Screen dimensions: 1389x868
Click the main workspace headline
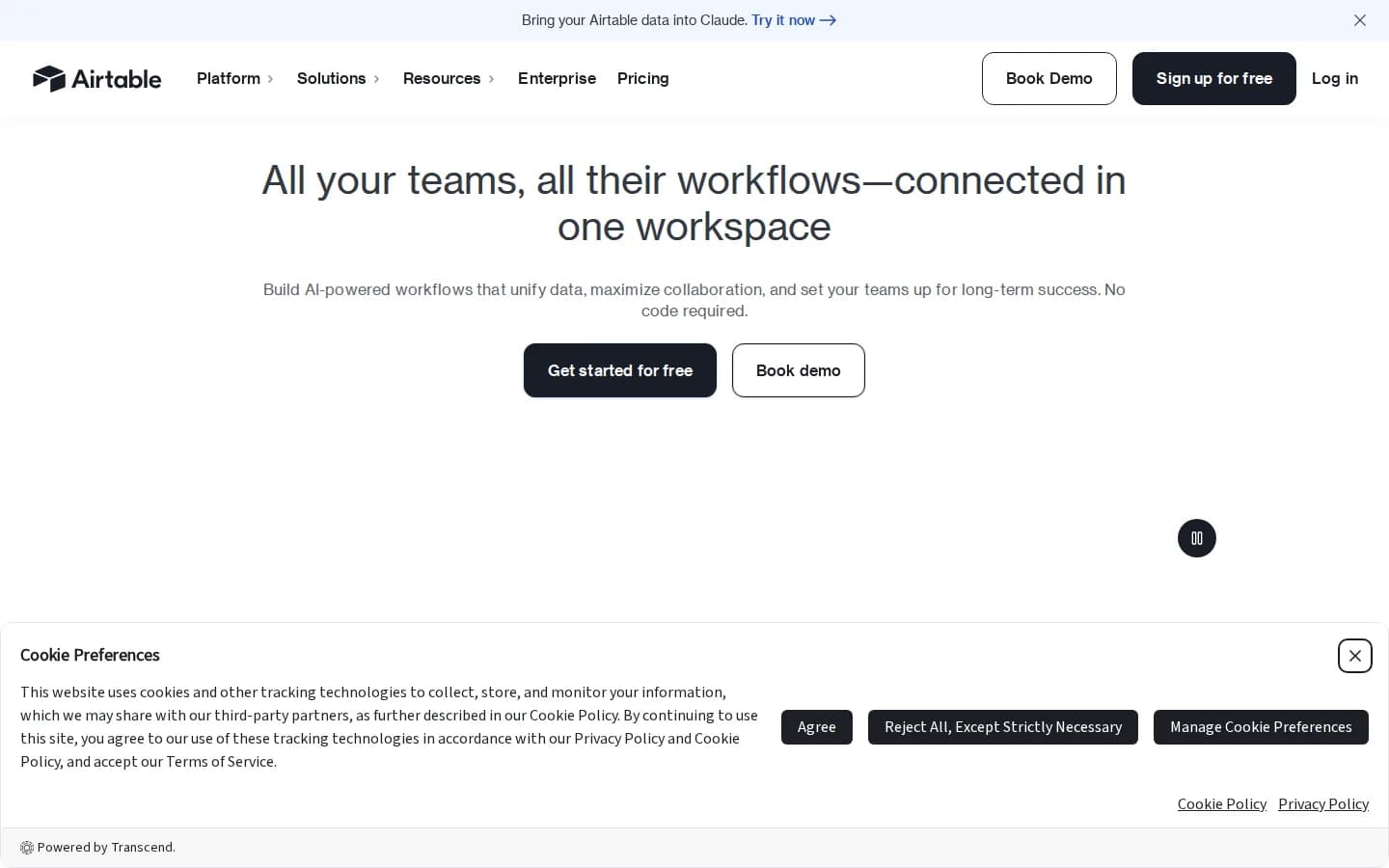(x=694, y=203)
